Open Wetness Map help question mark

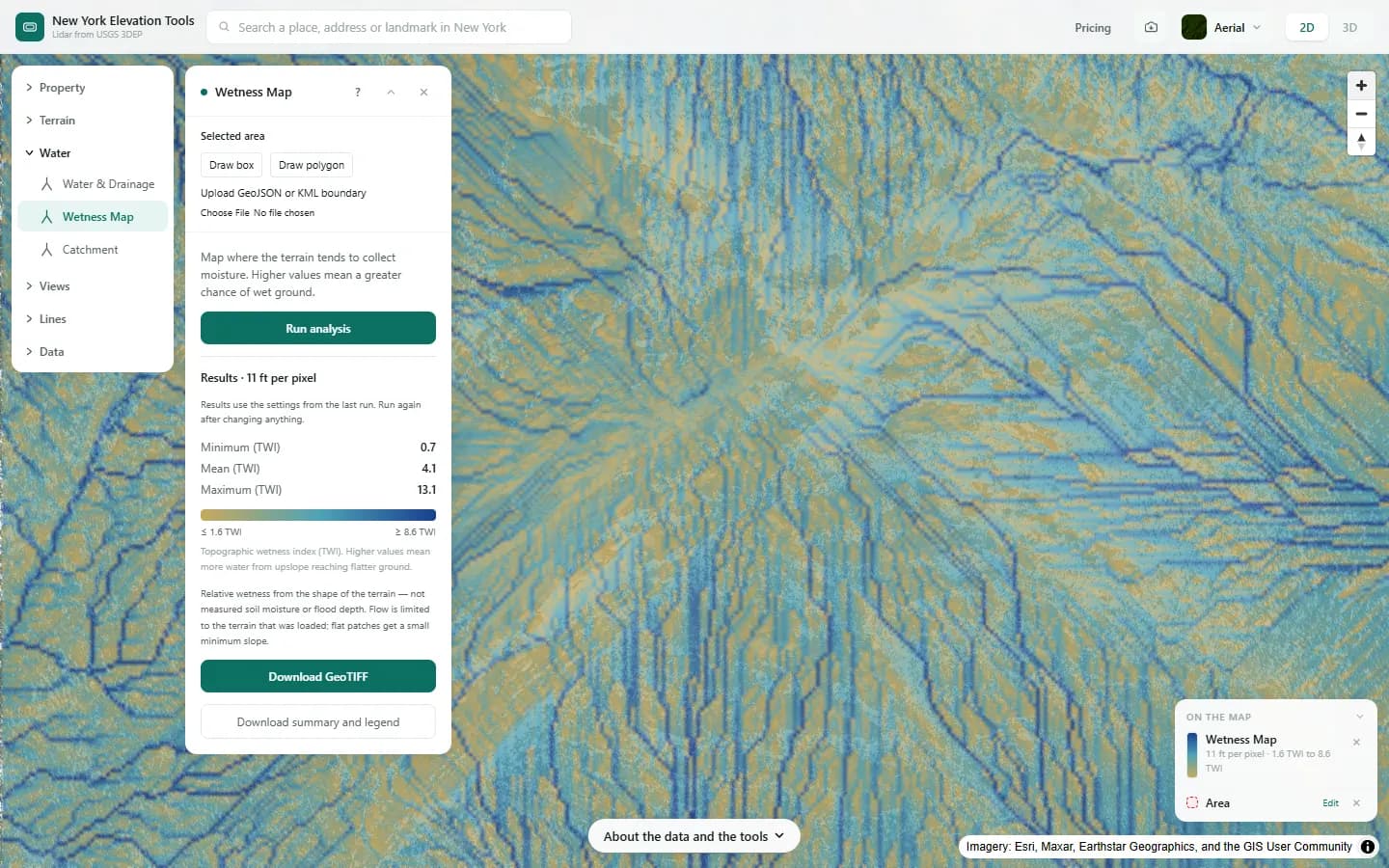358,93
